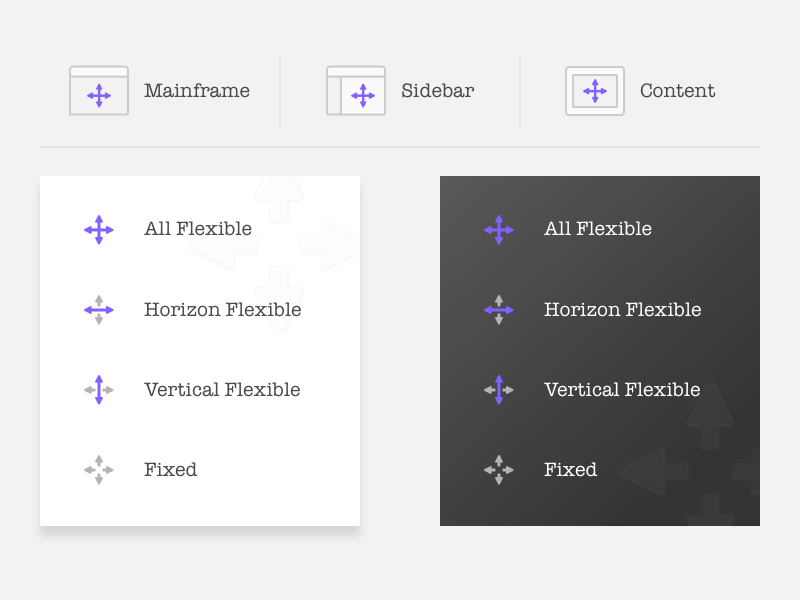Click All Flexible arrows icon in white panel
This screenshot has height=600, width=800.
[99, 229]
